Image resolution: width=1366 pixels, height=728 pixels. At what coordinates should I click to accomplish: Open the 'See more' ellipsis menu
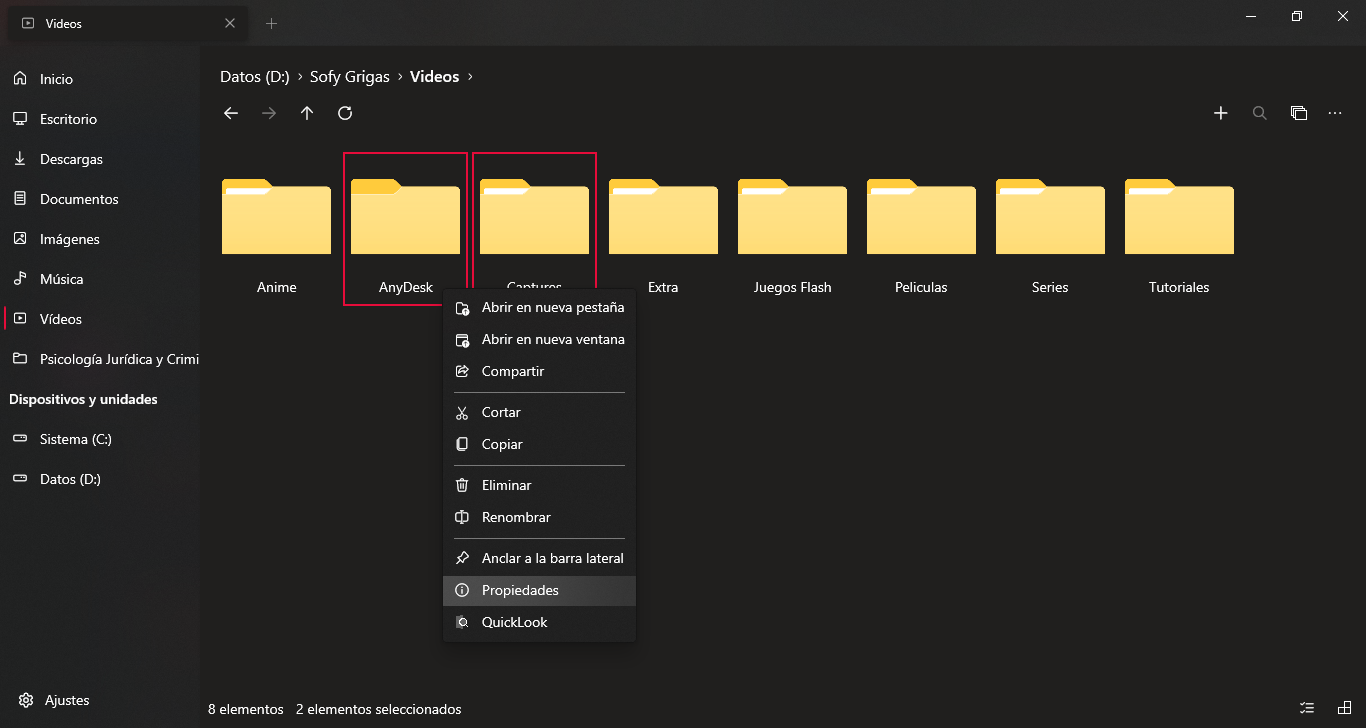click(1334, 113)
